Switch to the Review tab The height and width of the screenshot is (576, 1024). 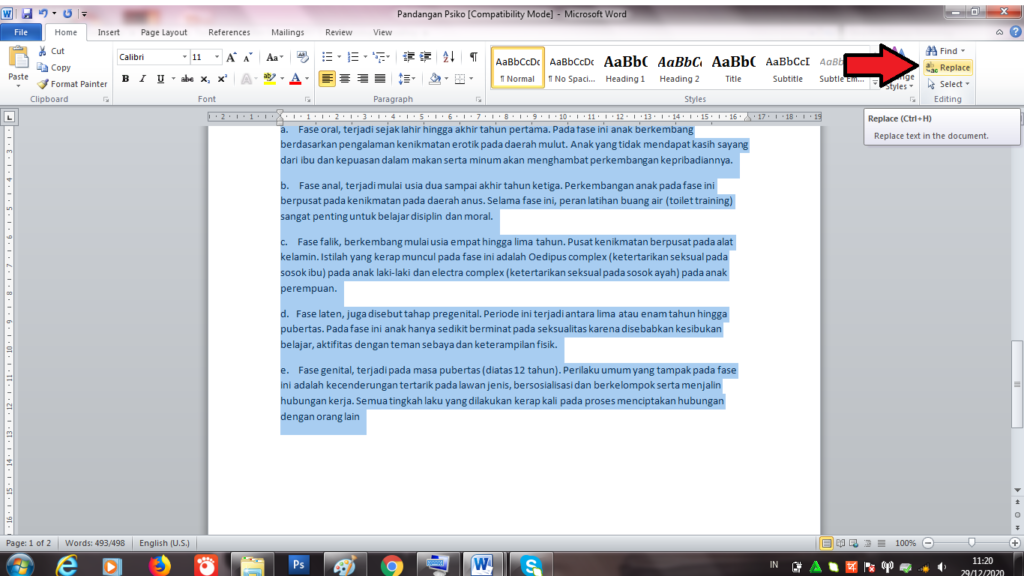coord(338,32)
